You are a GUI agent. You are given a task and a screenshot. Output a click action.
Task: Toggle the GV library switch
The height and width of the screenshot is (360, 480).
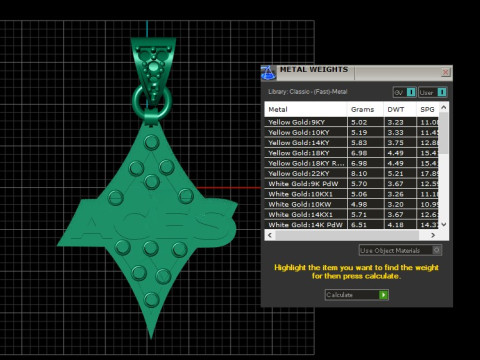pos(411,92)
